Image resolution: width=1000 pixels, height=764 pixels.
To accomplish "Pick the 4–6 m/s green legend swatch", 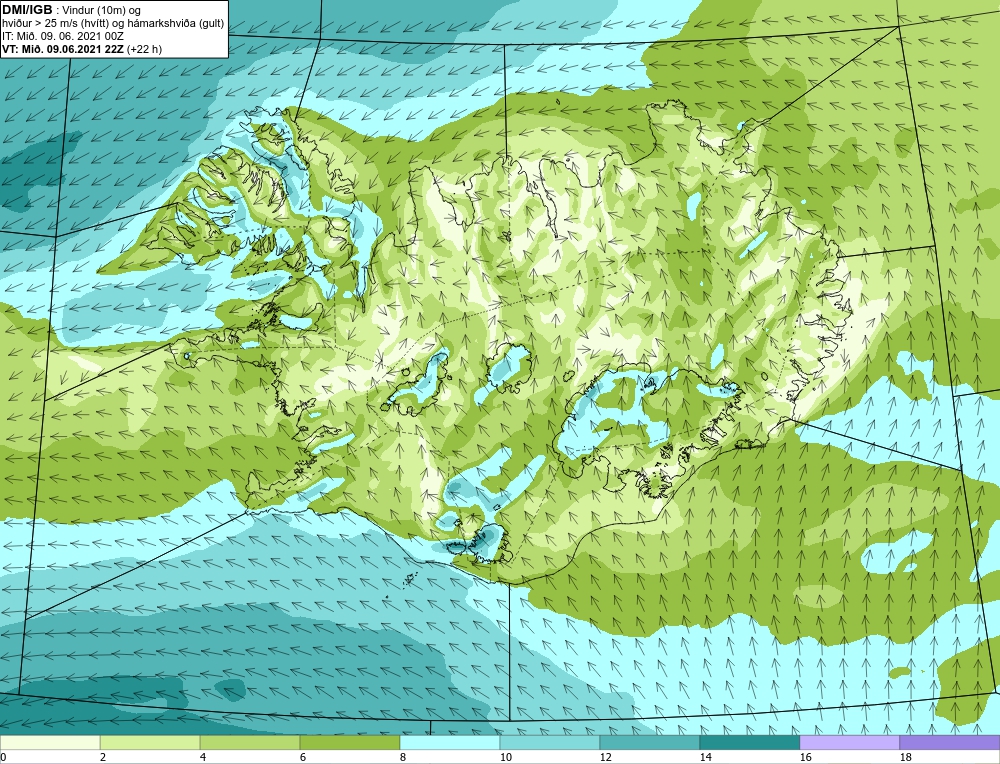I will [250, 742].
